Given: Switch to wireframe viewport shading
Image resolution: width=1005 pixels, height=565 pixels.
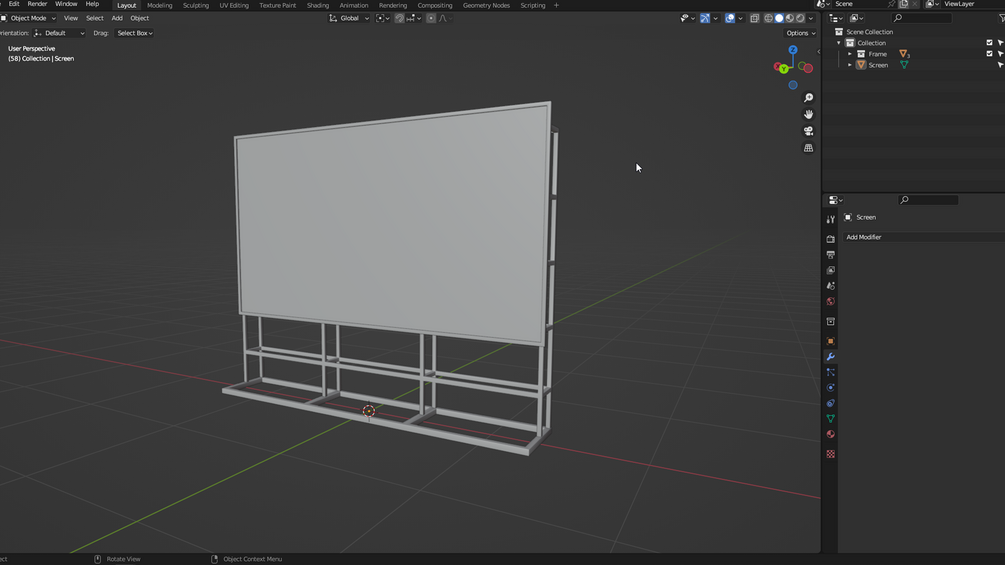Looking at the screenshot, I should (768, 18).
